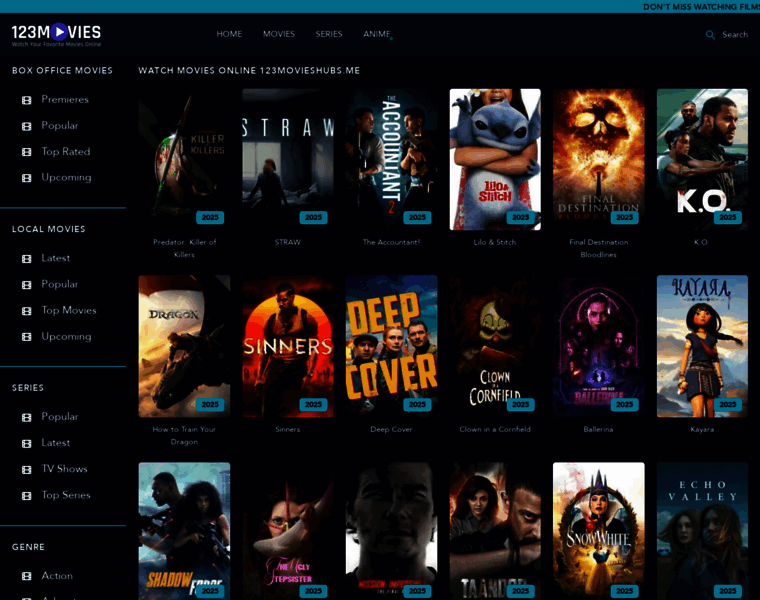
Task: Click film icon beside Top Series
Action: 27,496
